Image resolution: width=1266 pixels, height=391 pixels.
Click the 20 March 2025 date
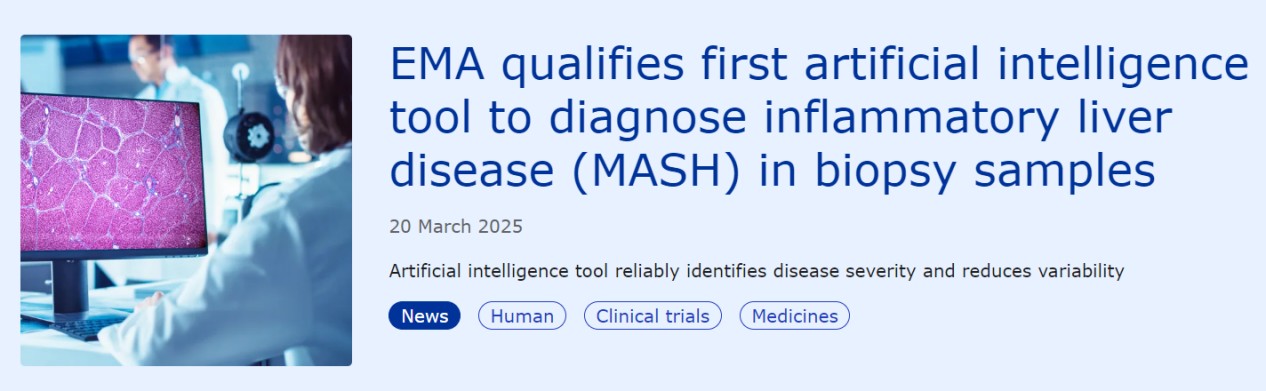(x=456, y=226)
